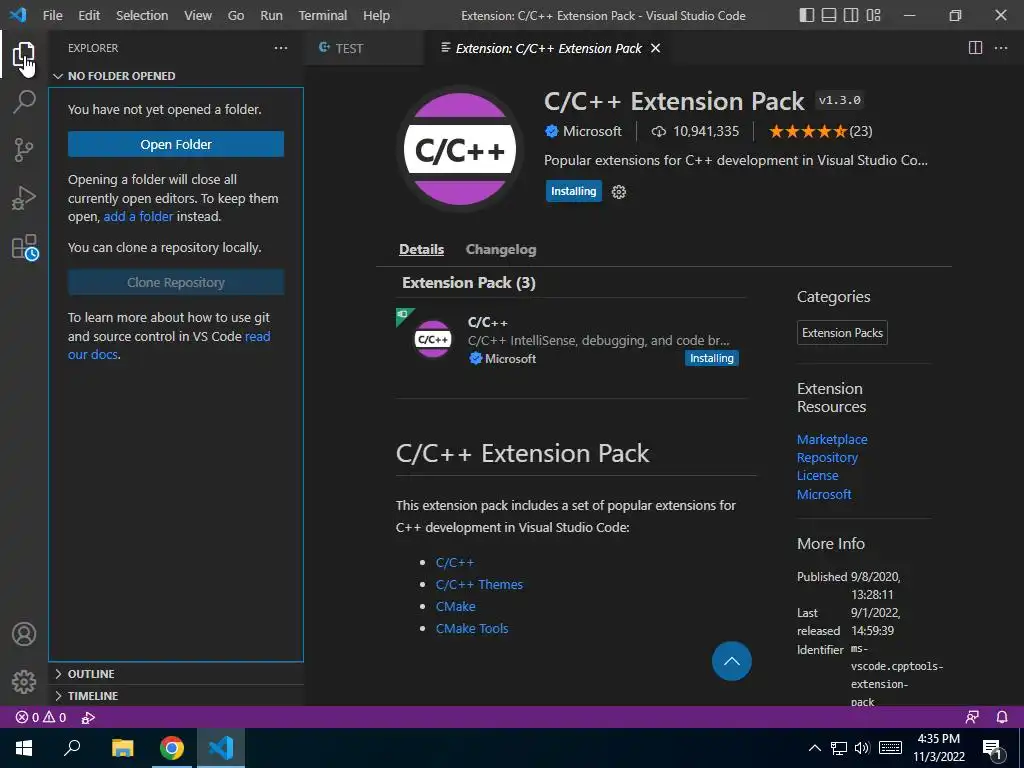This screenshot has height=768, width=1024.
Task: Open Explorer views and more actions ellipsis
Action: click(281, 48)
